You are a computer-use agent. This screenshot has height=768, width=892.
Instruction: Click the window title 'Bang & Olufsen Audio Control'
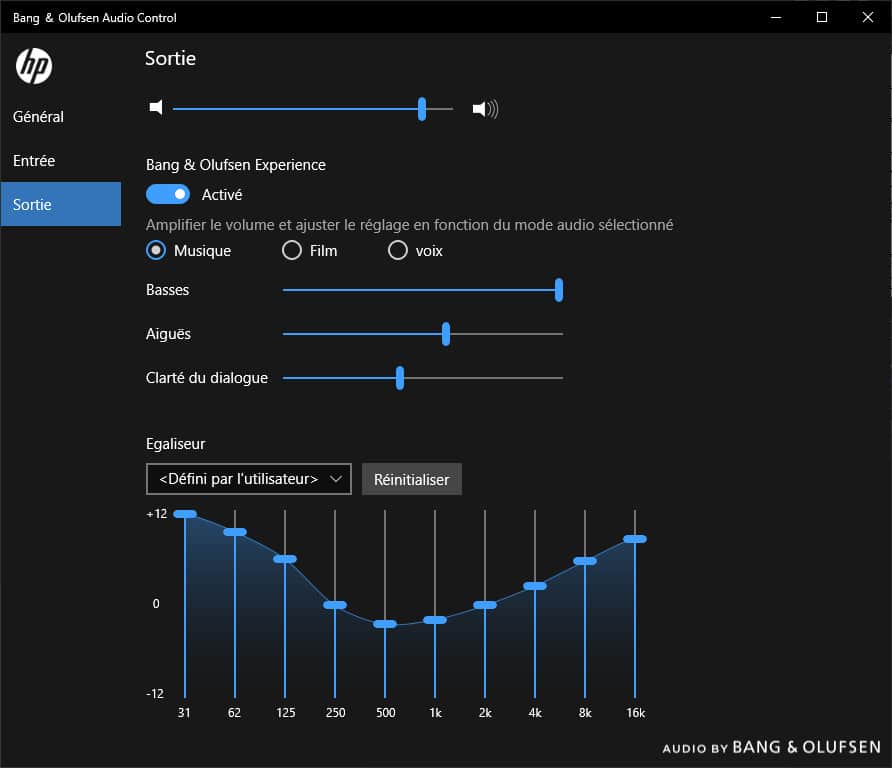coord(95,18)
